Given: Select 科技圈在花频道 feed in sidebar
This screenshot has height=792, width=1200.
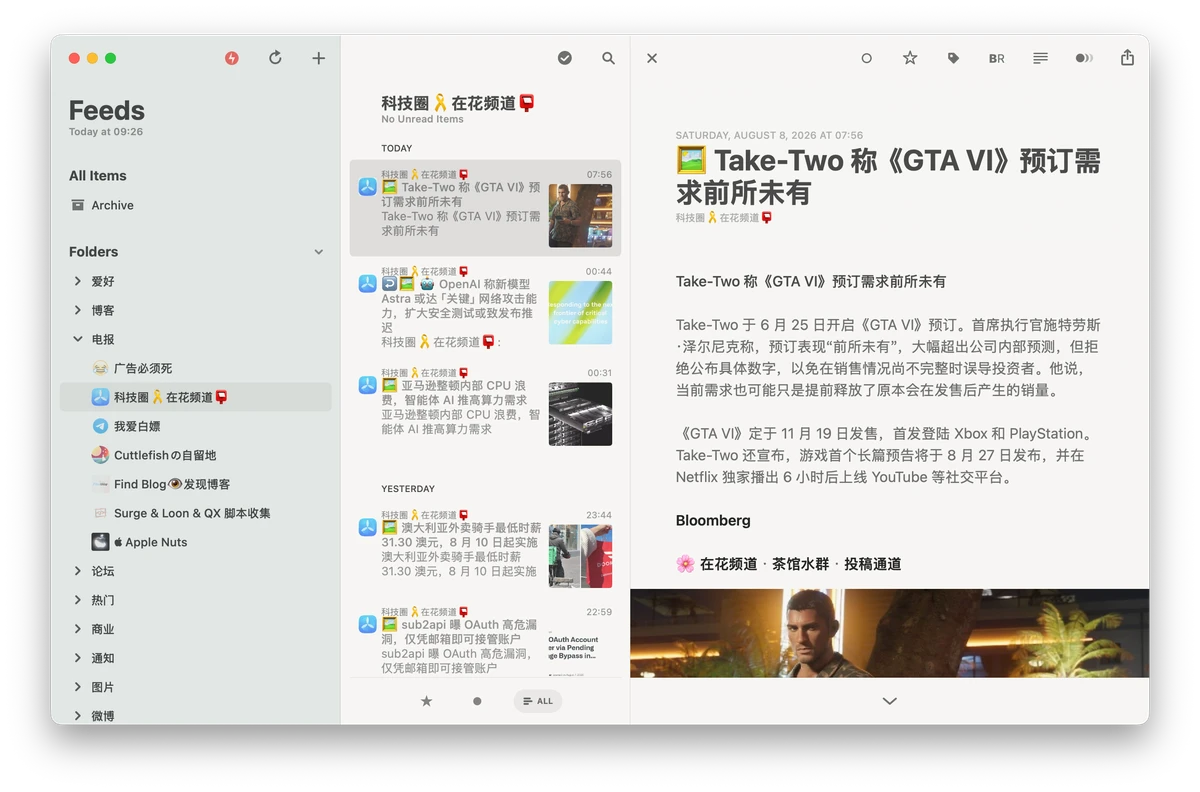Looking at the screenshot, I should [195, 397].
